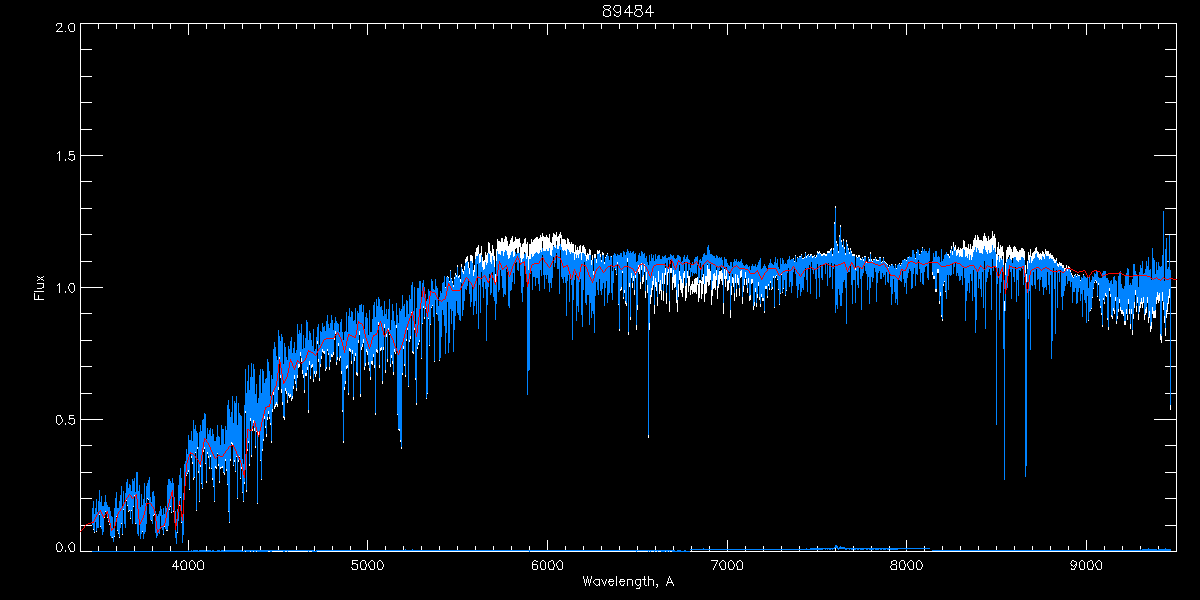The height and width of the screenshot is (600, 1200).
Task: Click the tall spike peak near 7600
Action: click(x=835, y=208)
